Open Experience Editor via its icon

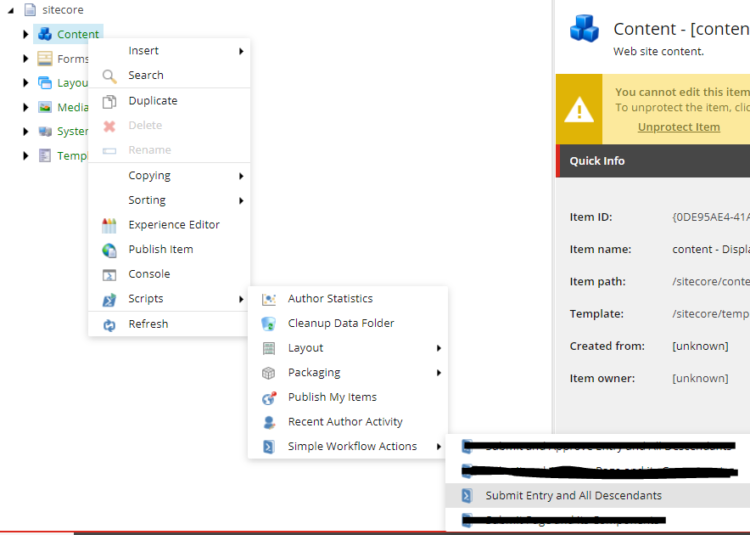[109, 225]
